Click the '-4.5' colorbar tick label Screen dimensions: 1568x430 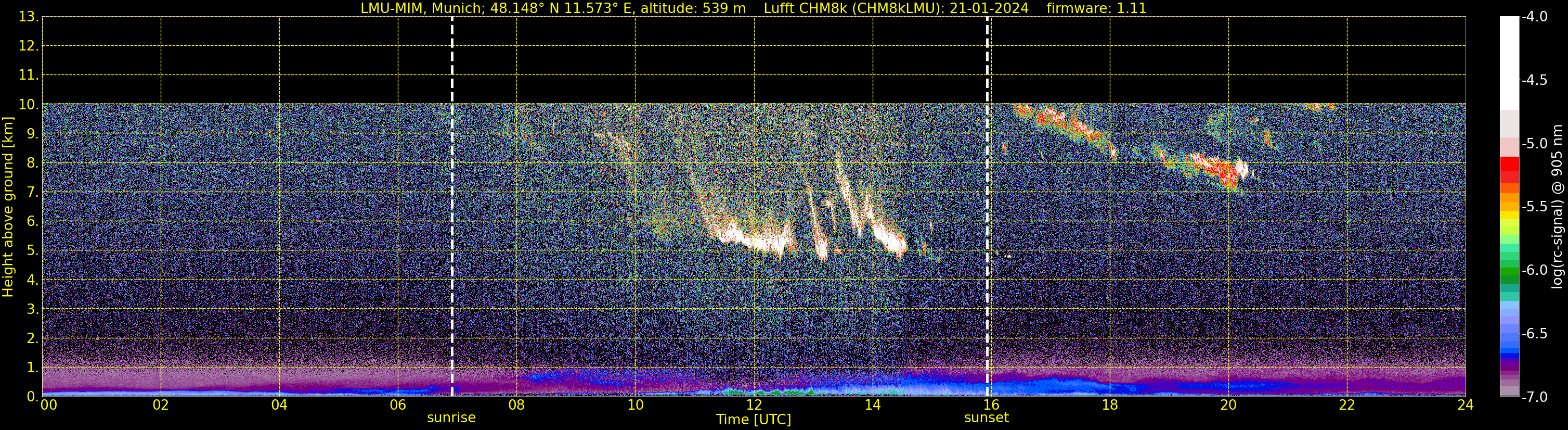1534,80
